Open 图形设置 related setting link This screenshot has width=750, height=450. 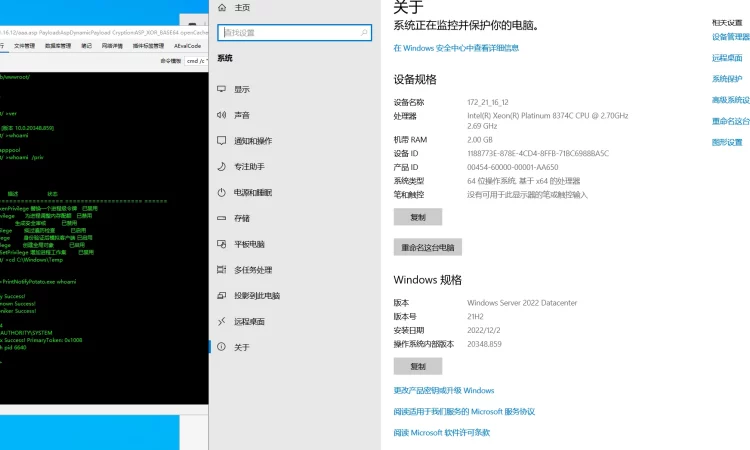pyautogui.click(x=727, y=142)
